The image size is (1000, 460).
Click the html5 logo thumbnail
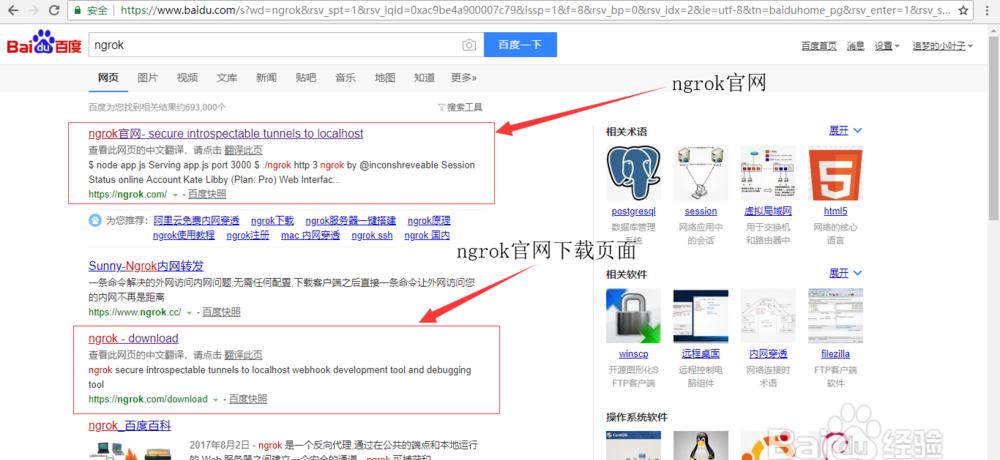(x=835, y=174)
